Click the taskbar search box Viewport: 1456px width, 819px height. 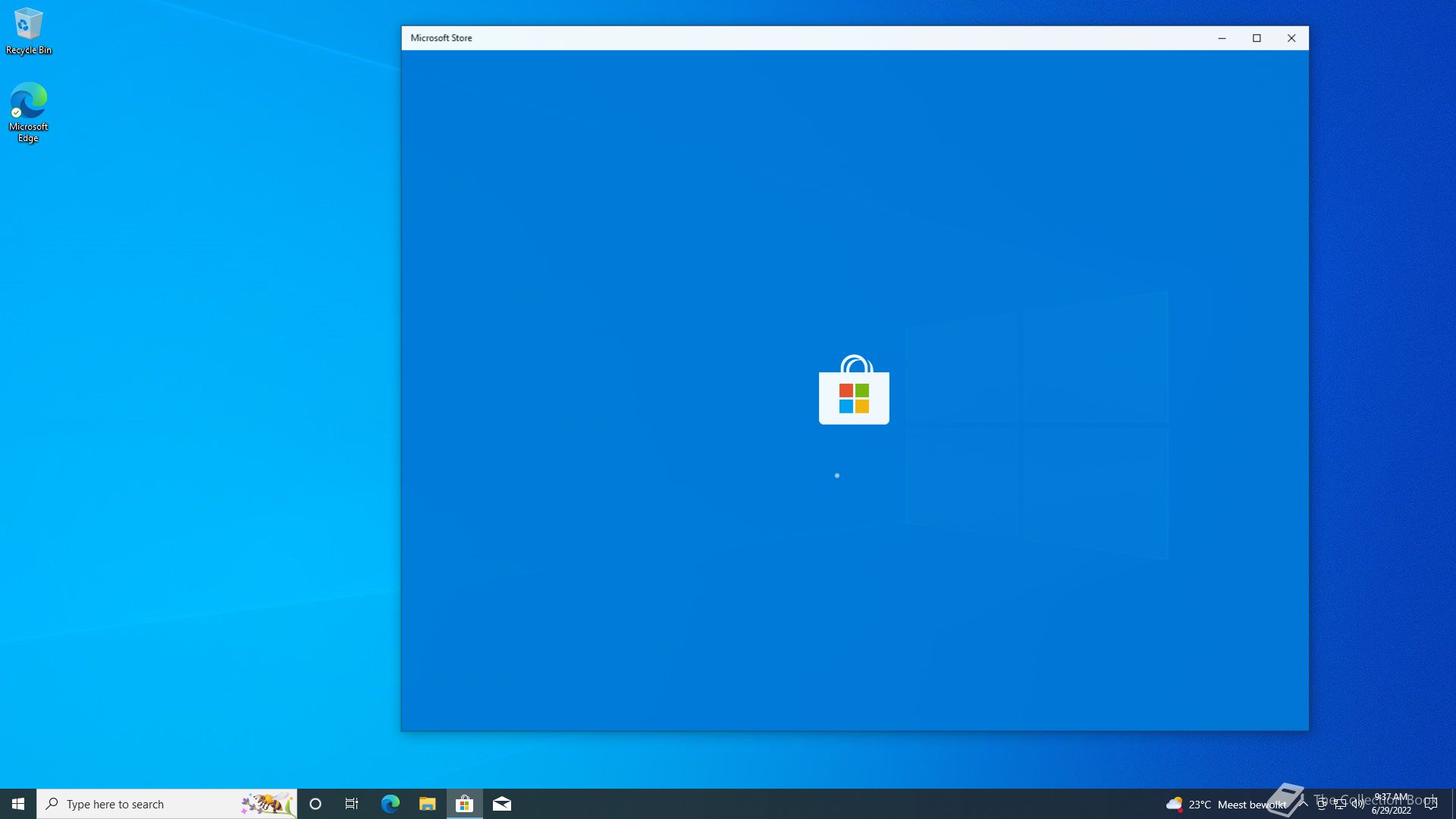[x=167, y=804]
